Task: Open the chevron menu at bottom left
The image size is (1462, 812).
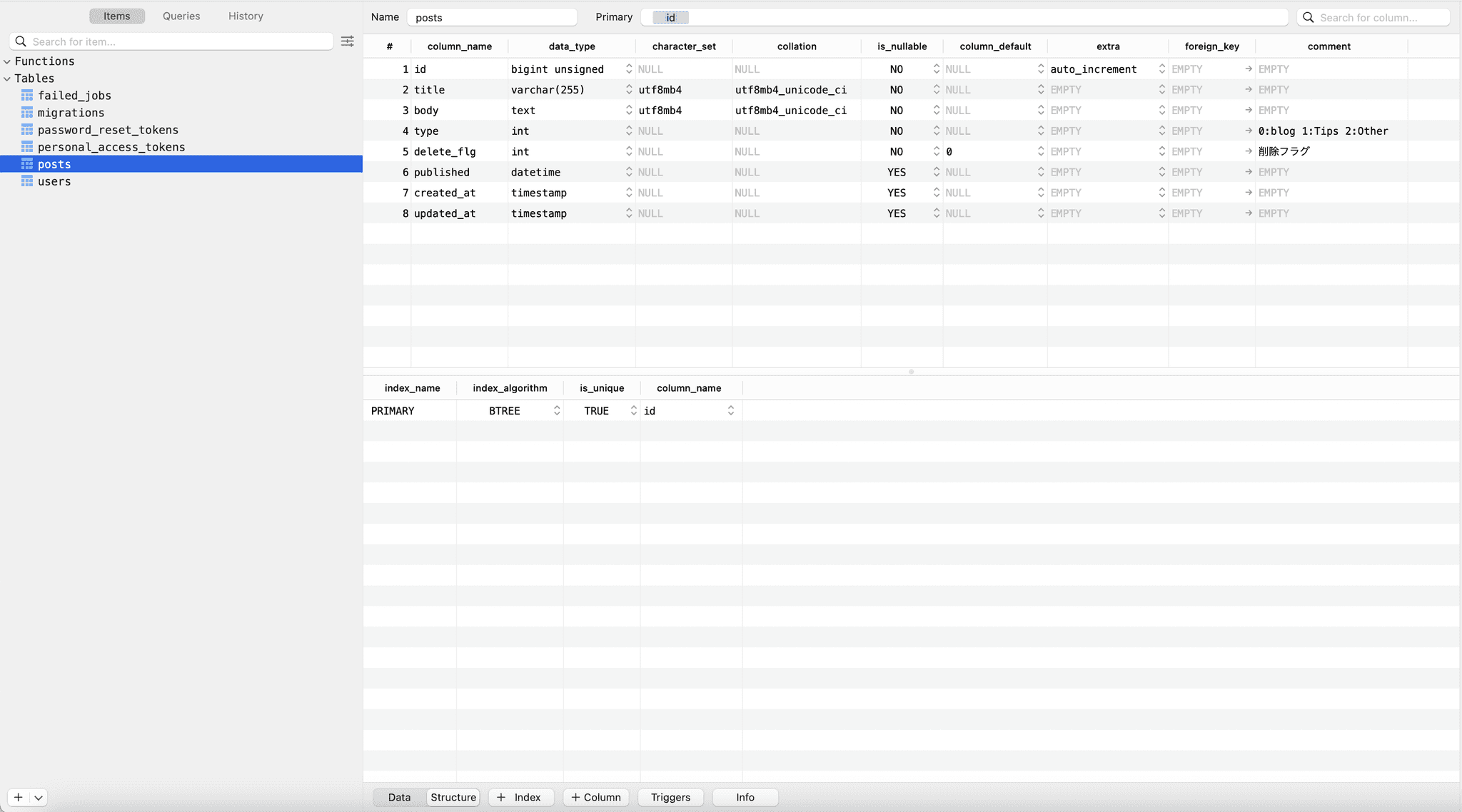Action: coord(39,798)
